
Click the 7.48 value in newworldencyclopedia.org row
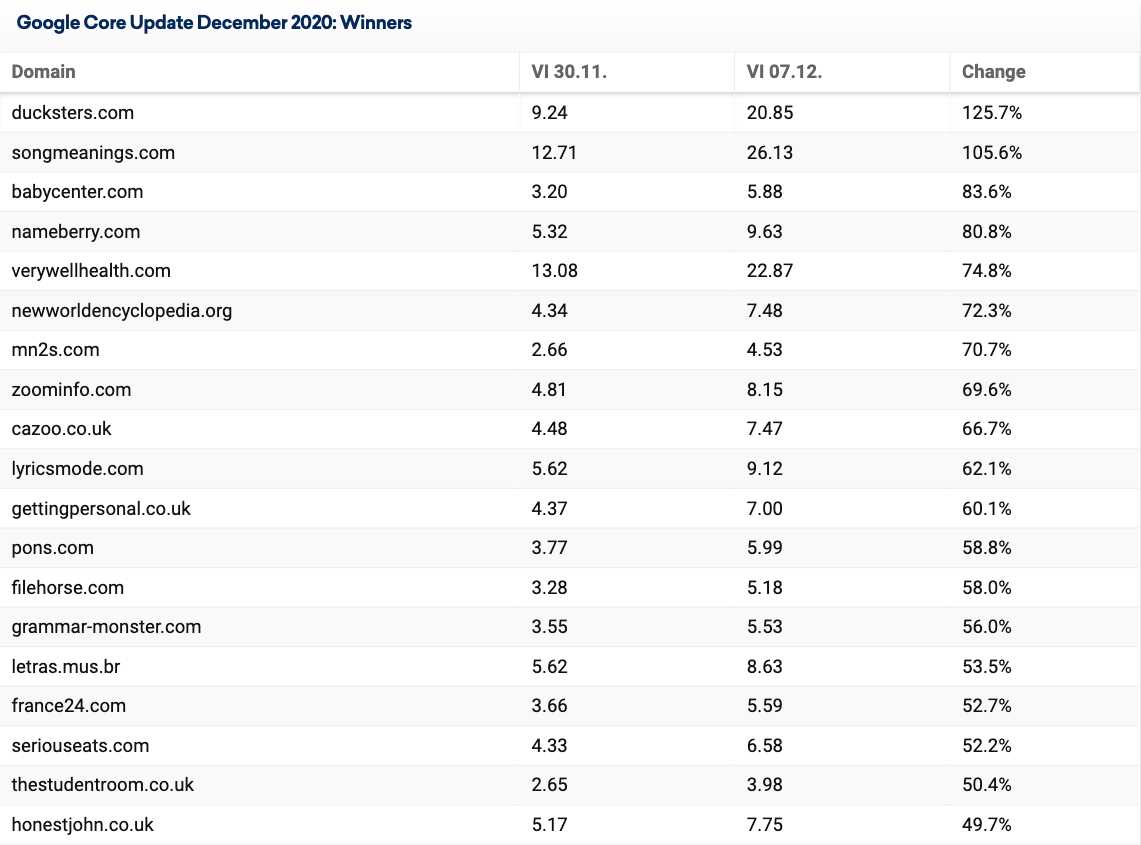coord(765,311)
